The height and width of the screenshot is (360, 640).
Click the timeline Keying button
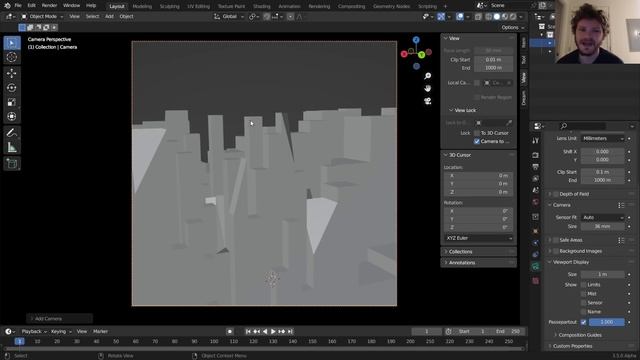click(61, 331)
